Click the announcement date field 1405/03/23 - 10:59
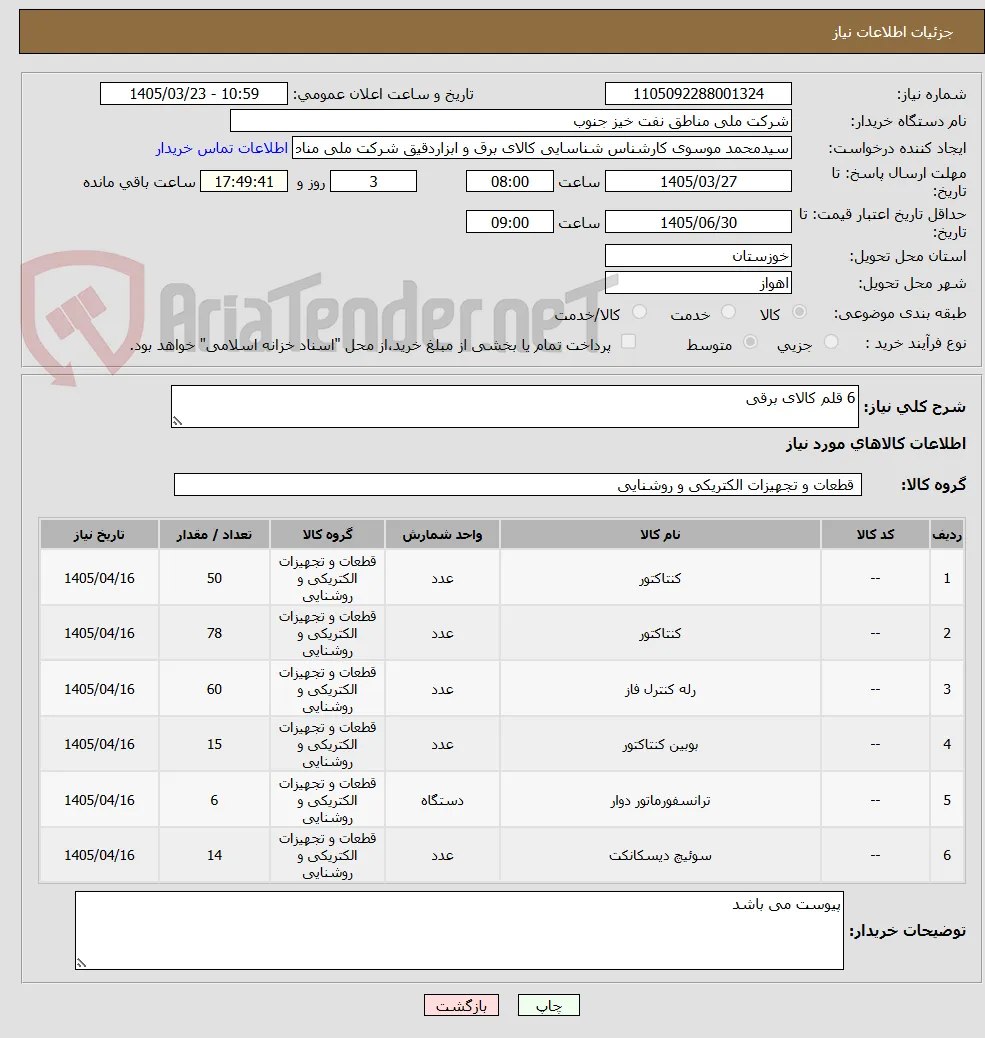The width and height of the screenshot is (985, 1038). click(194, 94)
